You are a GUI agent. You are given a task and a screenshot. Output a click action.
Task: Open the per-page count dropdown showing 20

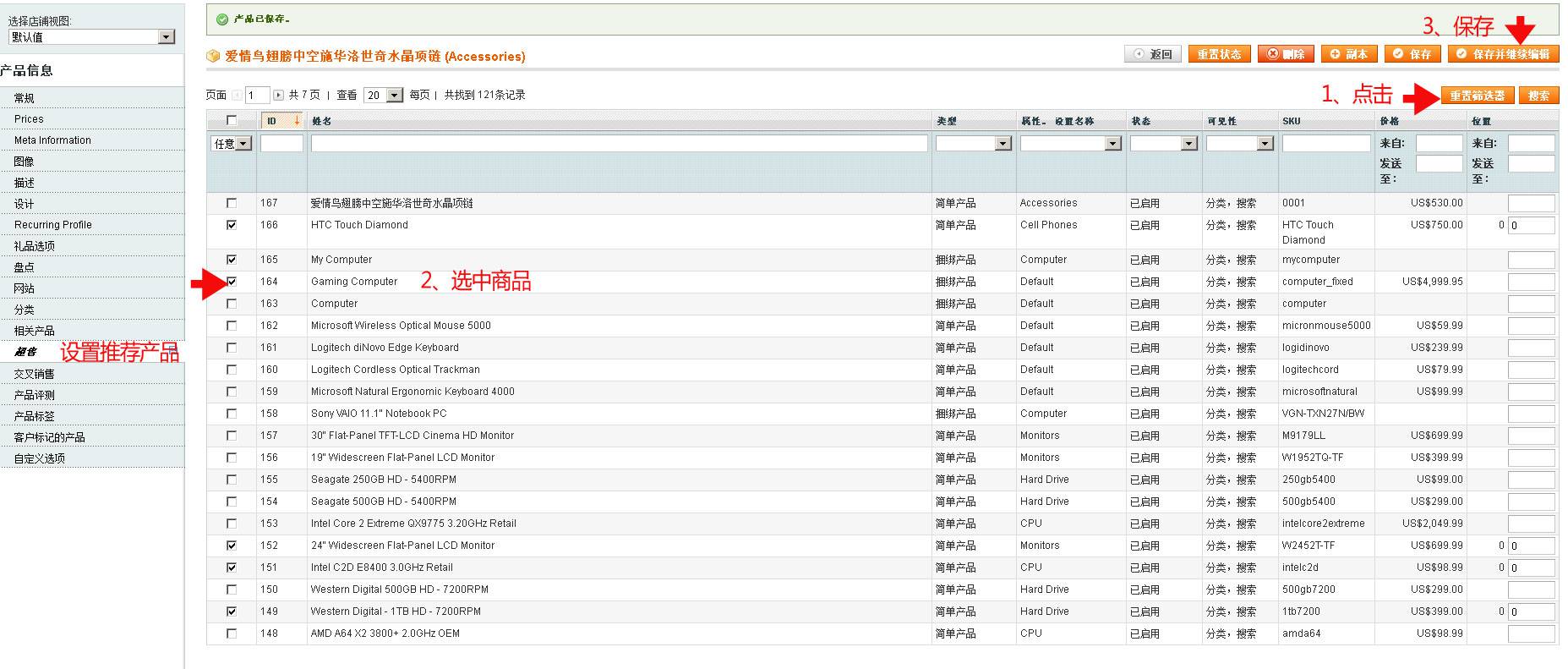(x=383, y=96)
